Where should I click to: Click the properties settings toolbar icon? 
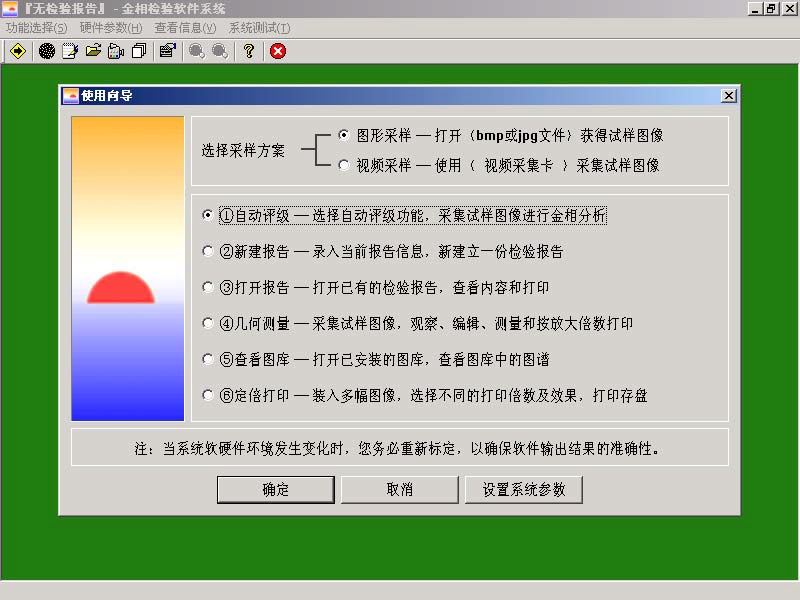[168, 51]
